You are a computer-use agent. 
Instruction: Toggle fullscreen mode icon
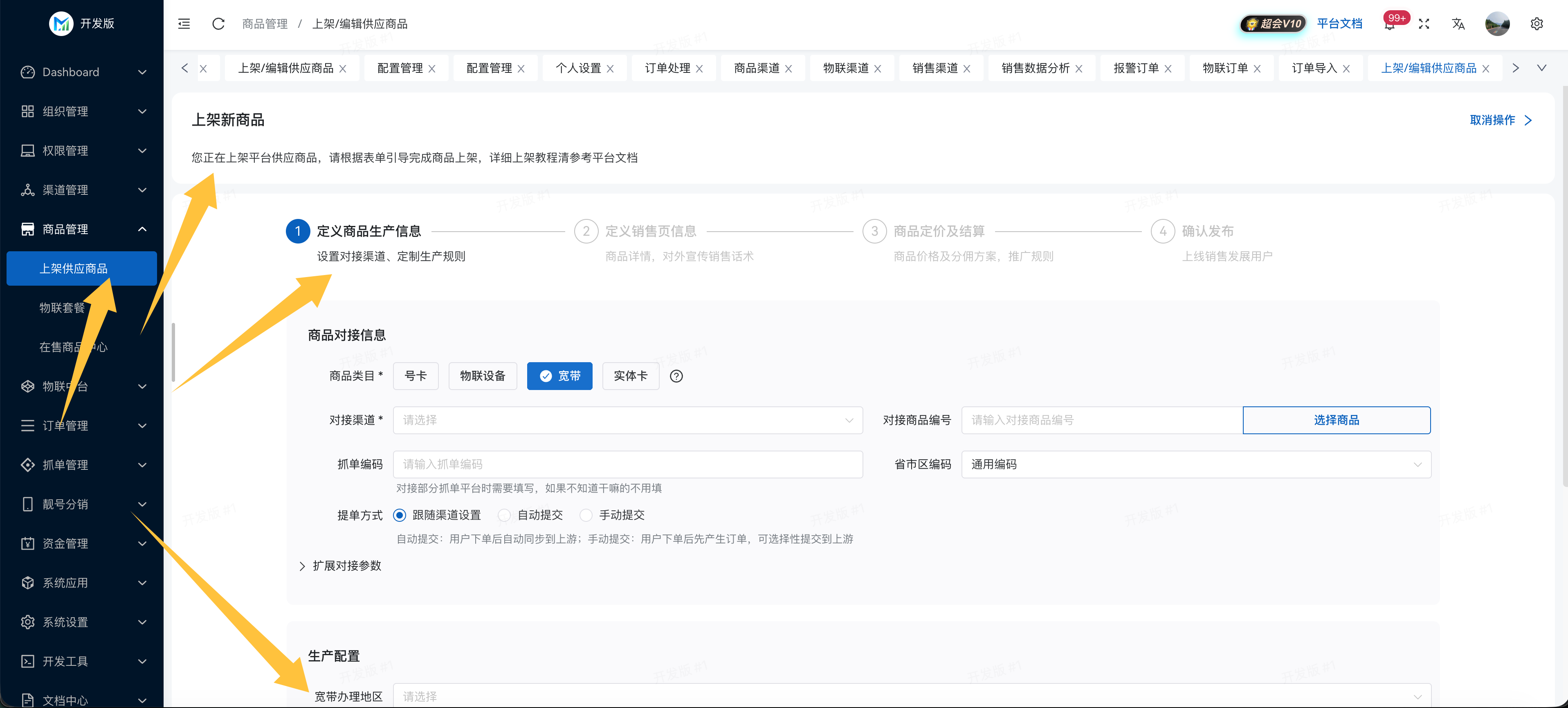point(1424,24)
